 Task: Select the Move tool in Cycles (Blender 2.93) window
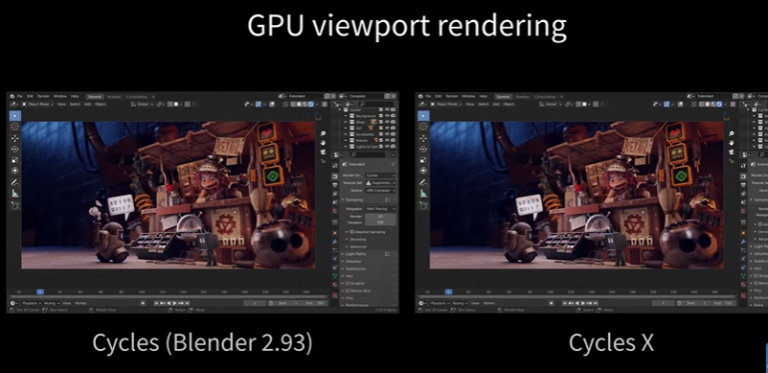(15, 139)
